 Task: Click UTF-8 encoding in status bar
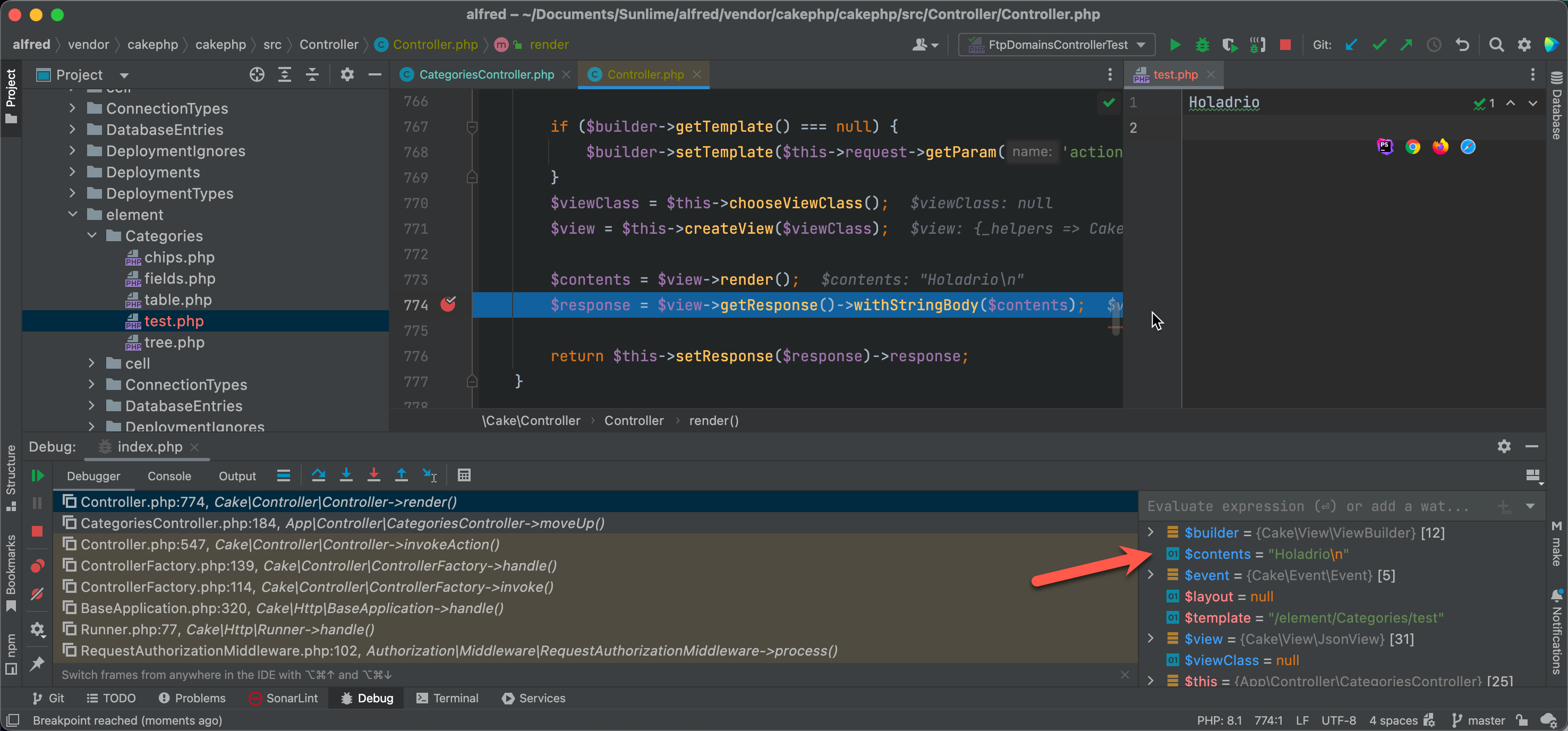[x=1339, y=720]
